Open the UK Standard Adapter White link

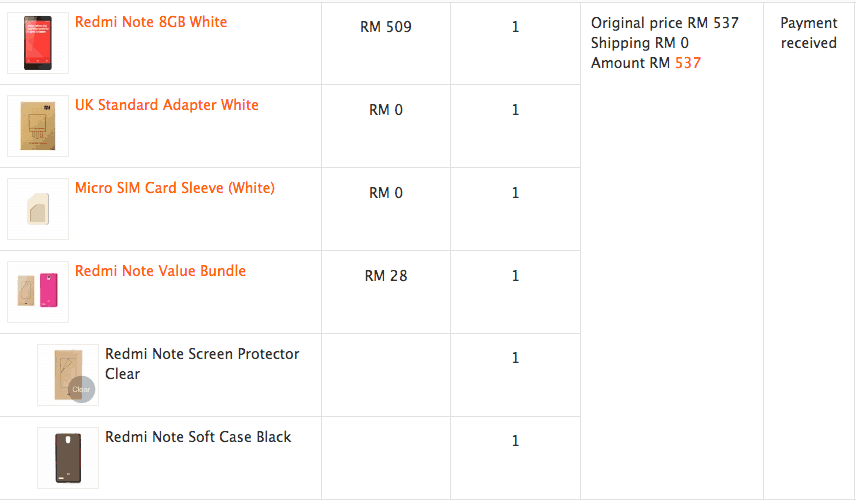point(166,105)
